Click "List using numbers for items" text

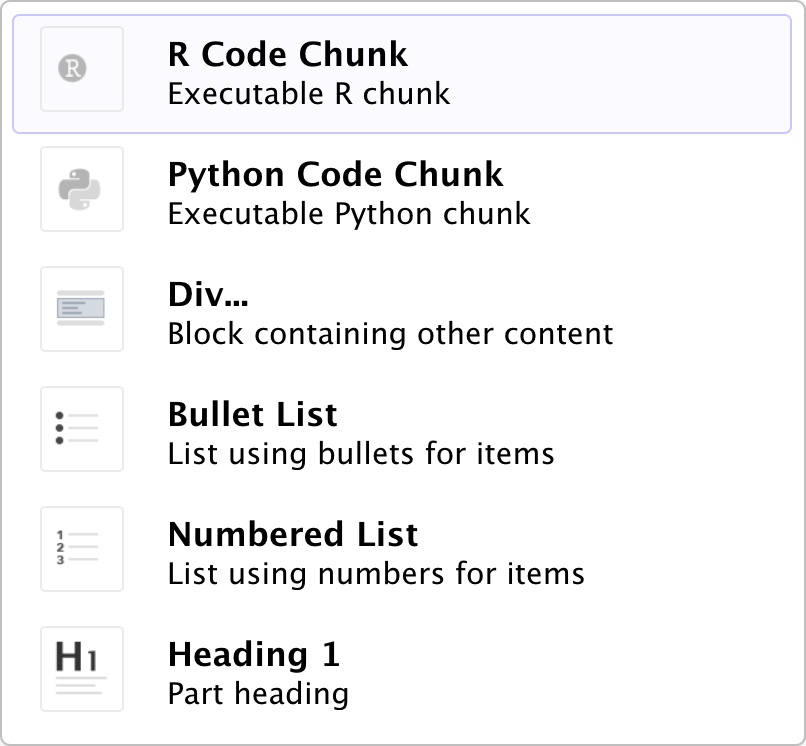(375, 574)
